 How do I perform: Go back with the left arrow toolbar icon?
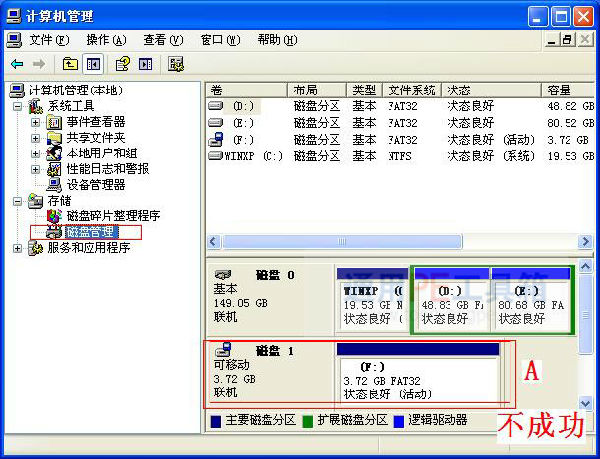(17, 64)
